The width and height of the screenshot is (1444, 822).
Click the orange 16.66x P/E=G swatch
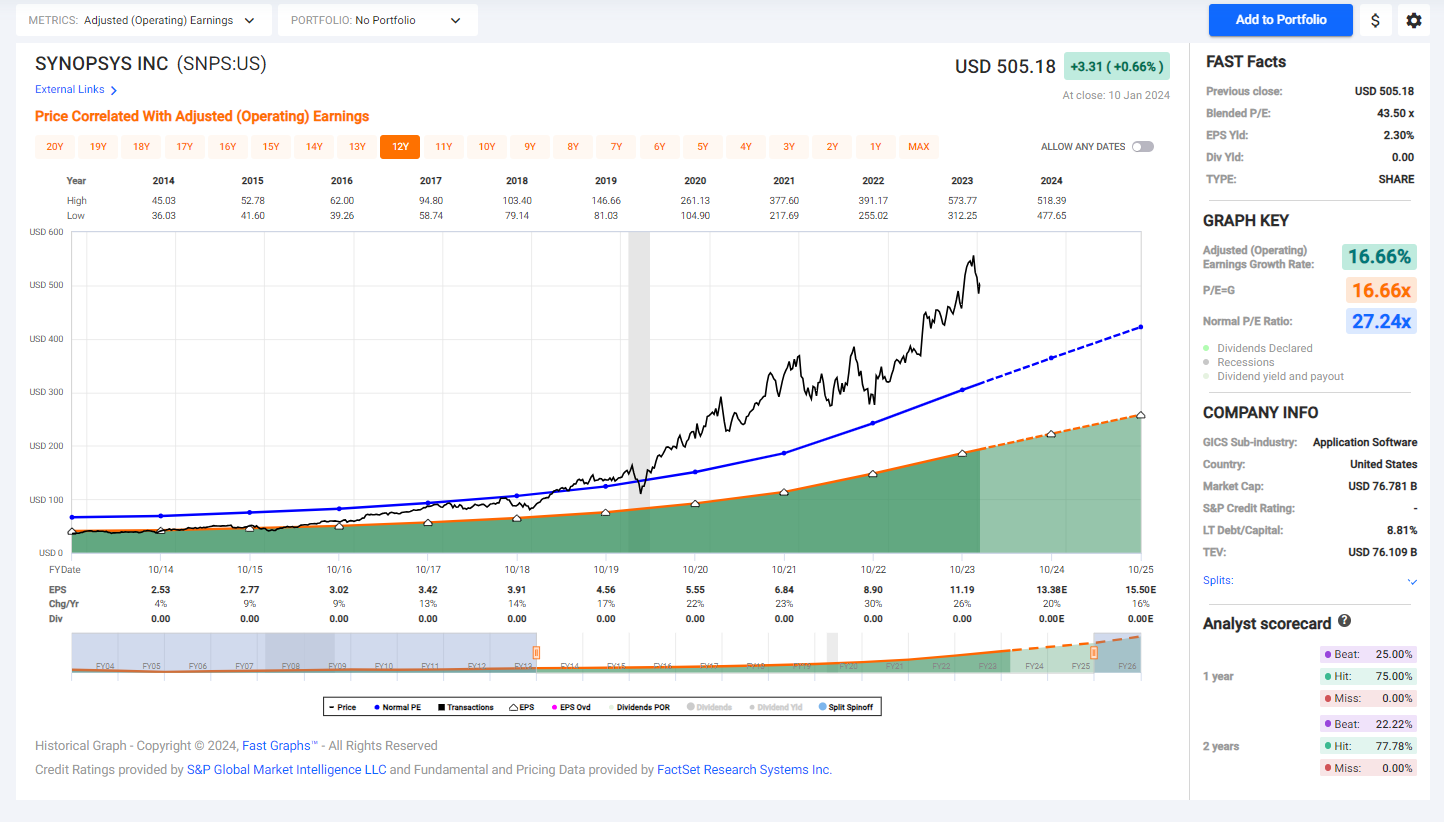coord(1380,291)
